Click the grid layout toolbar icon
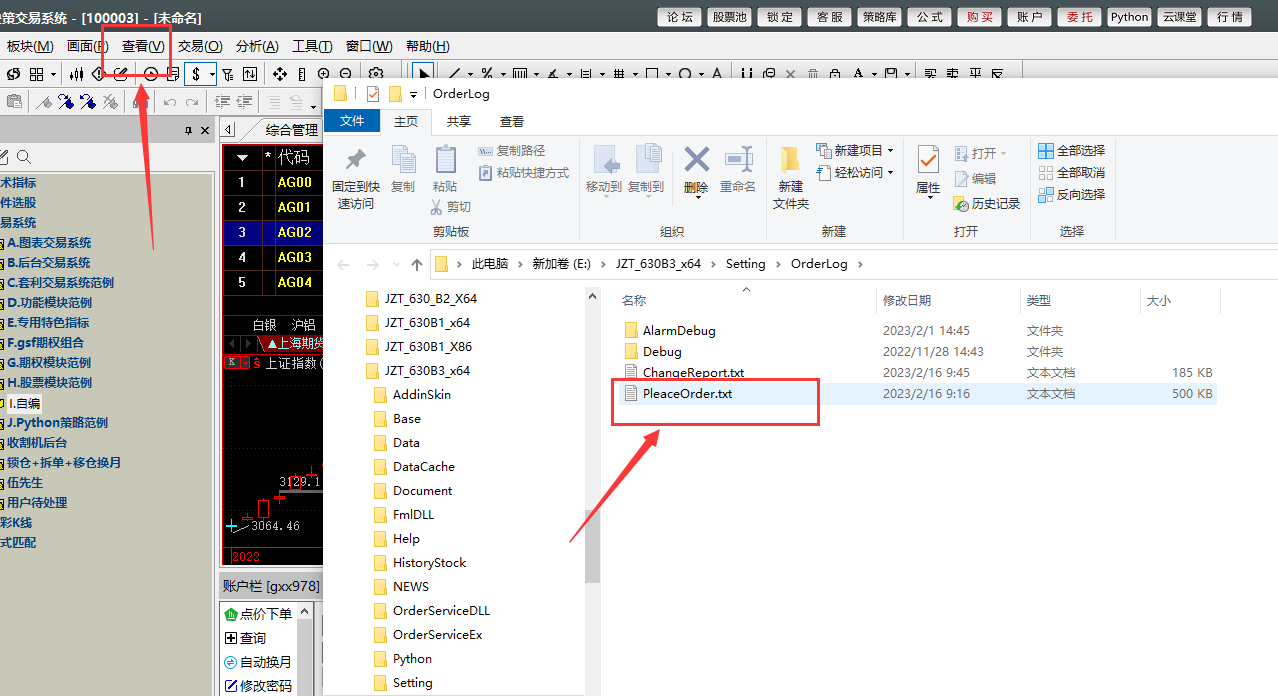The height and width of the screenshot is (696, 1278). 36,74
